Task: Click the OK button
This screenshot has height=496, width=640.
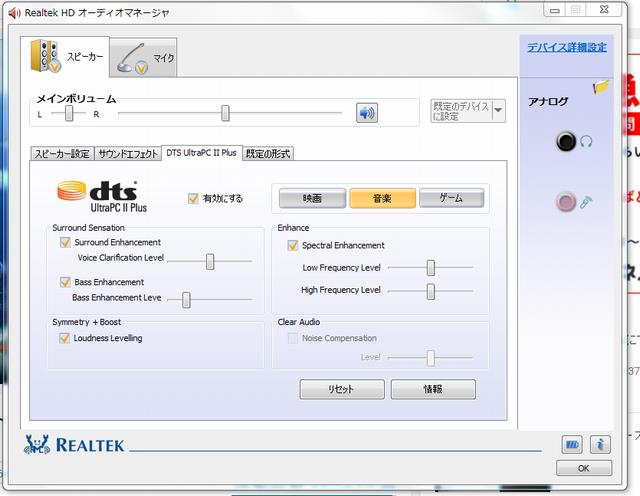Action: (584, 468)
